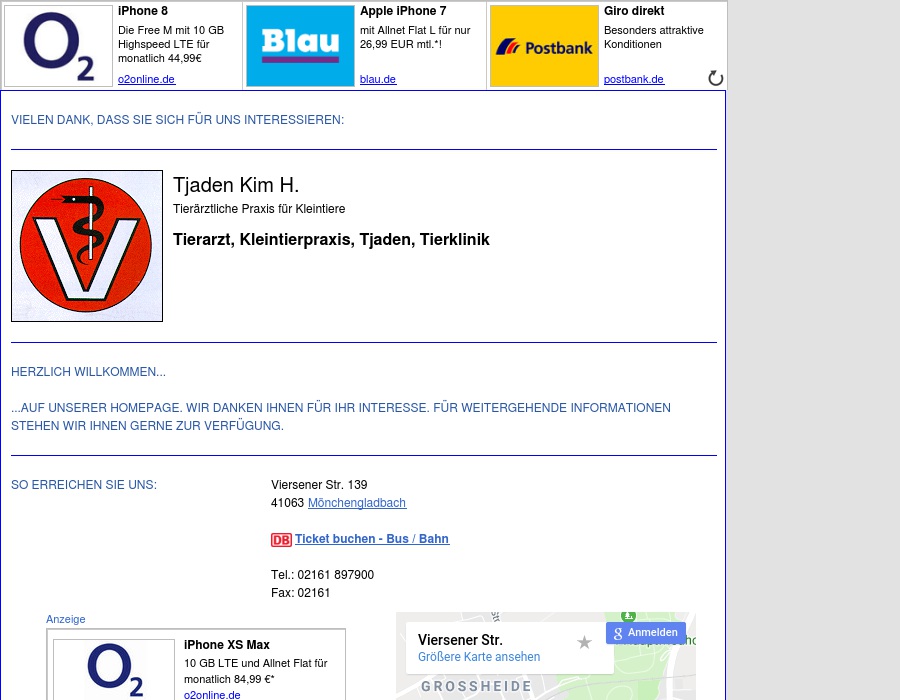Click the O2 logo in lower ad
This screenshot has width=900, height=700.
tap(114, 670)
